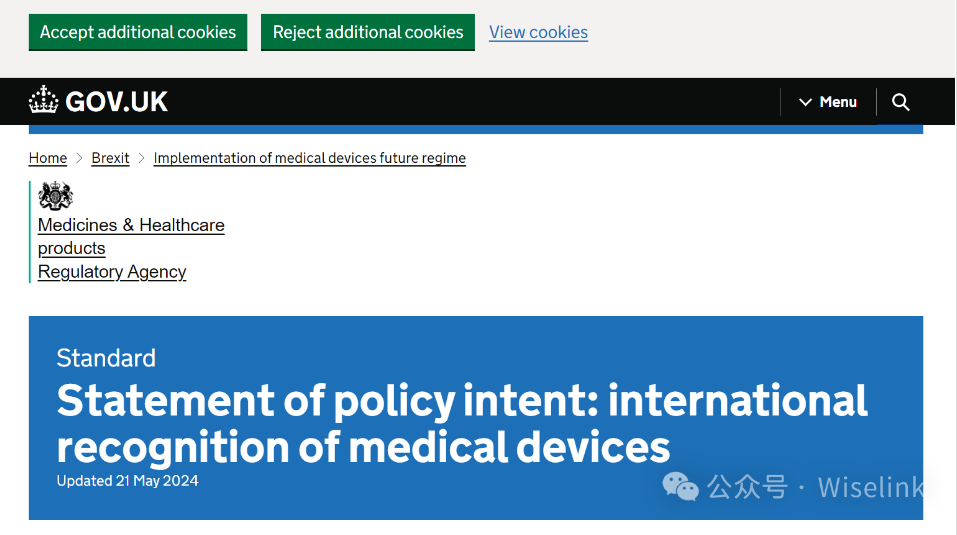Viewport: 957px width, 535px height.
Task: Open search using the magnifying glass icon
Action: [x=900, y=102]
